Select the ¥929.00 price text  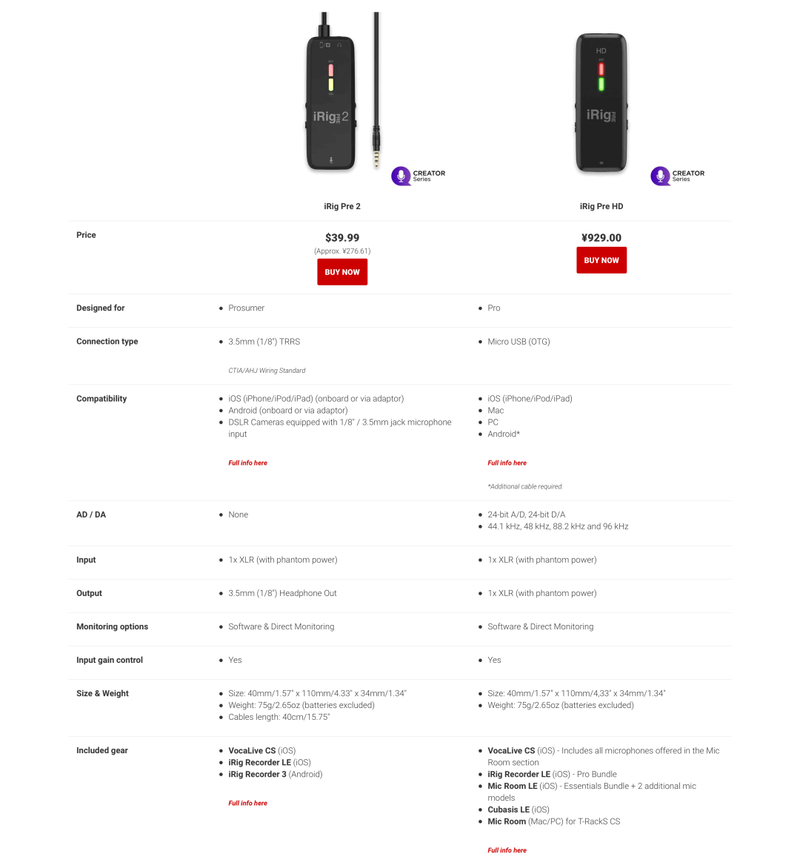(x=601, y=238)
